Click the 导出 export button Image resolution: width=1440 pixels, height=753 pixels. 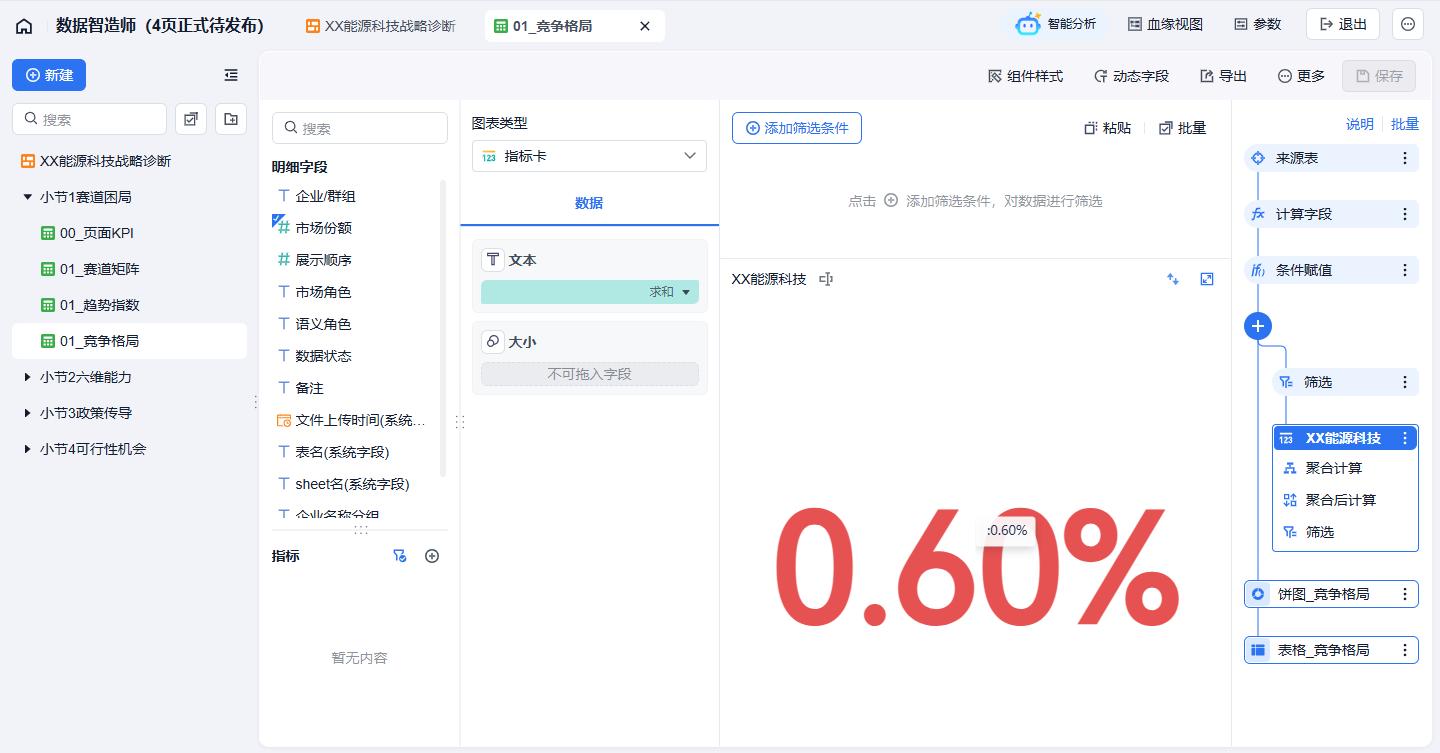[1223, 76]
